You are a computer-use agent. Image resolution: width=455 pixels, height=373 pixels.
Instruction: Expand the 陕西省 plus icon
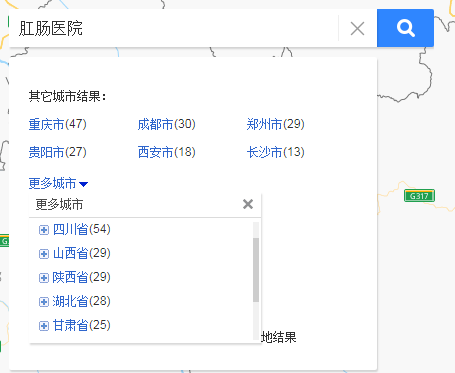[44, 278]
